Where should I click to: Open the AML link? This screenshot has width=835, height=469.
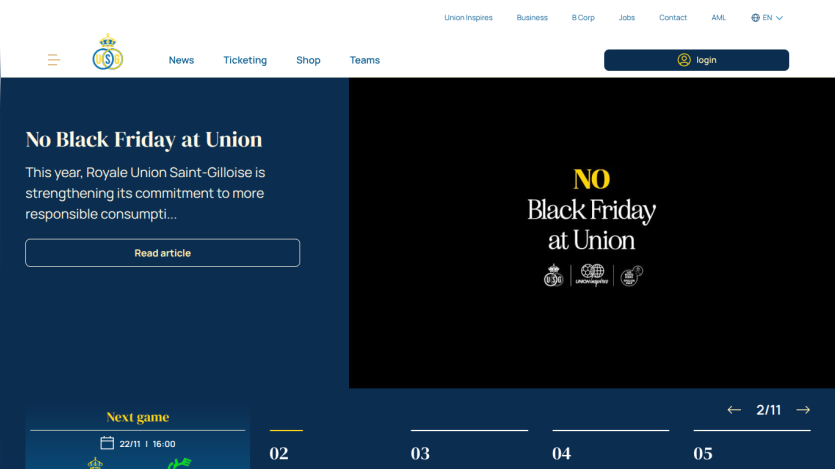pos(718,18)
